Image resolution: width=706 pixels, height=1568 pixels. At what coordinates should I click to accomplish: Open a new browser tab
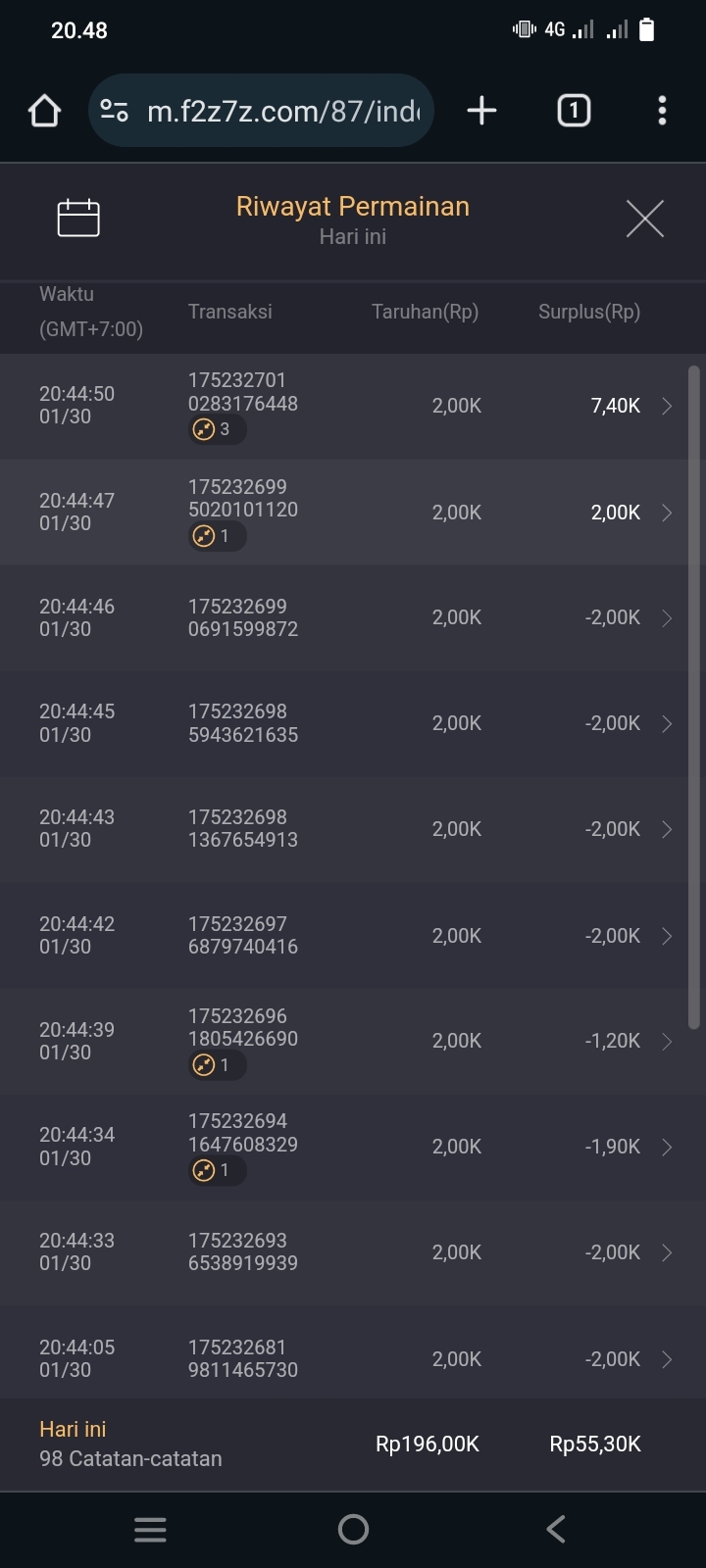[481, 111]
